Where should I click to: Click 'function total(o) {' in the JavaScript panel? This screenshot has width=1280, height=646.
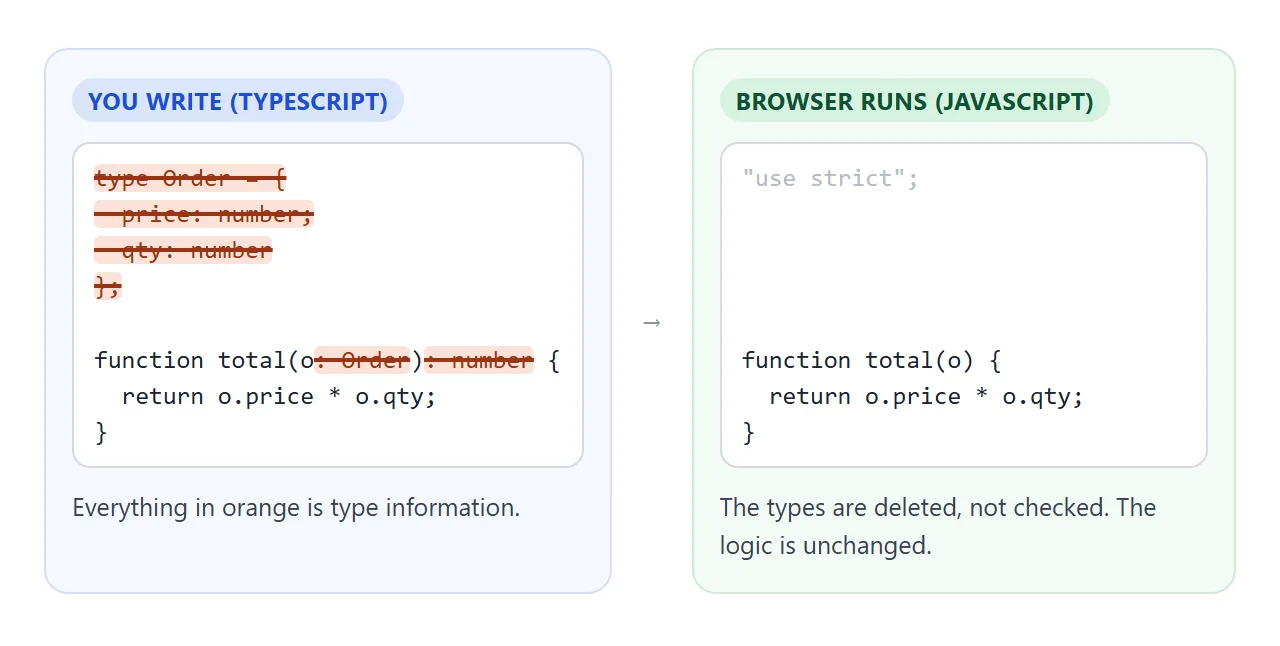click(871, 360)
